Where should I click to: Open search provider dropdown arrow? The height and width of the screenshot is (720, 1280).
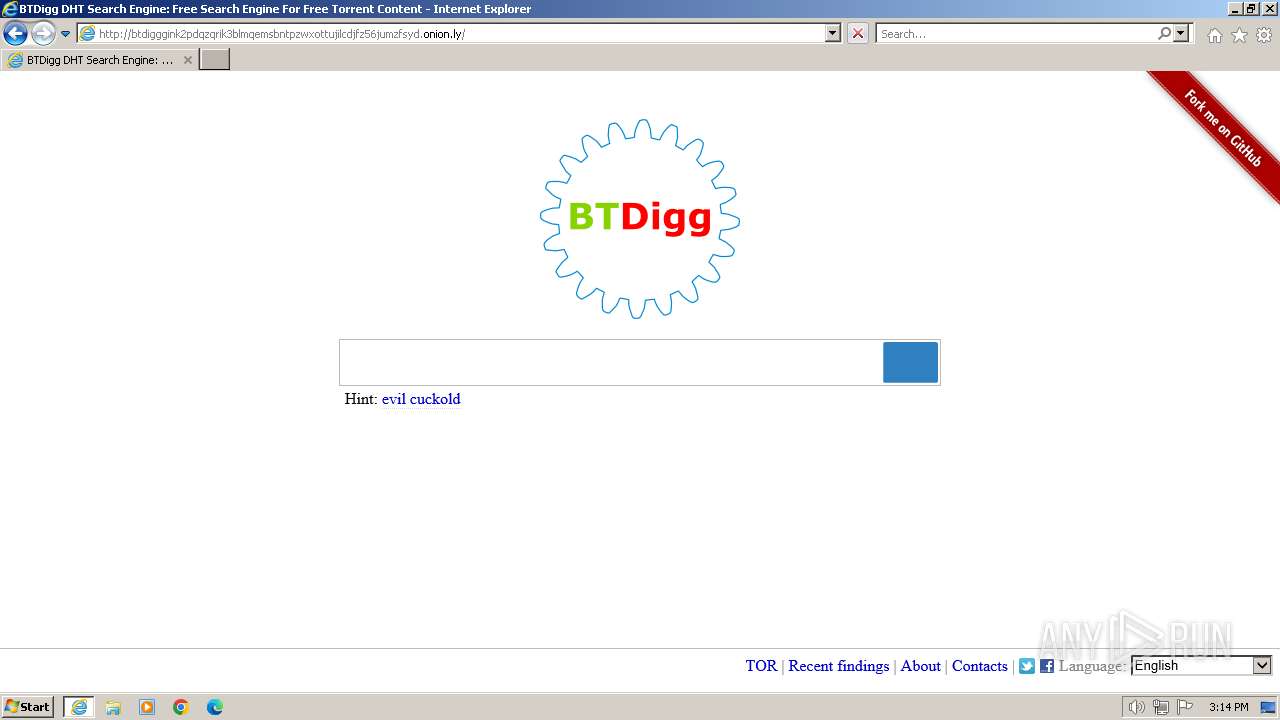(1182, 33)
